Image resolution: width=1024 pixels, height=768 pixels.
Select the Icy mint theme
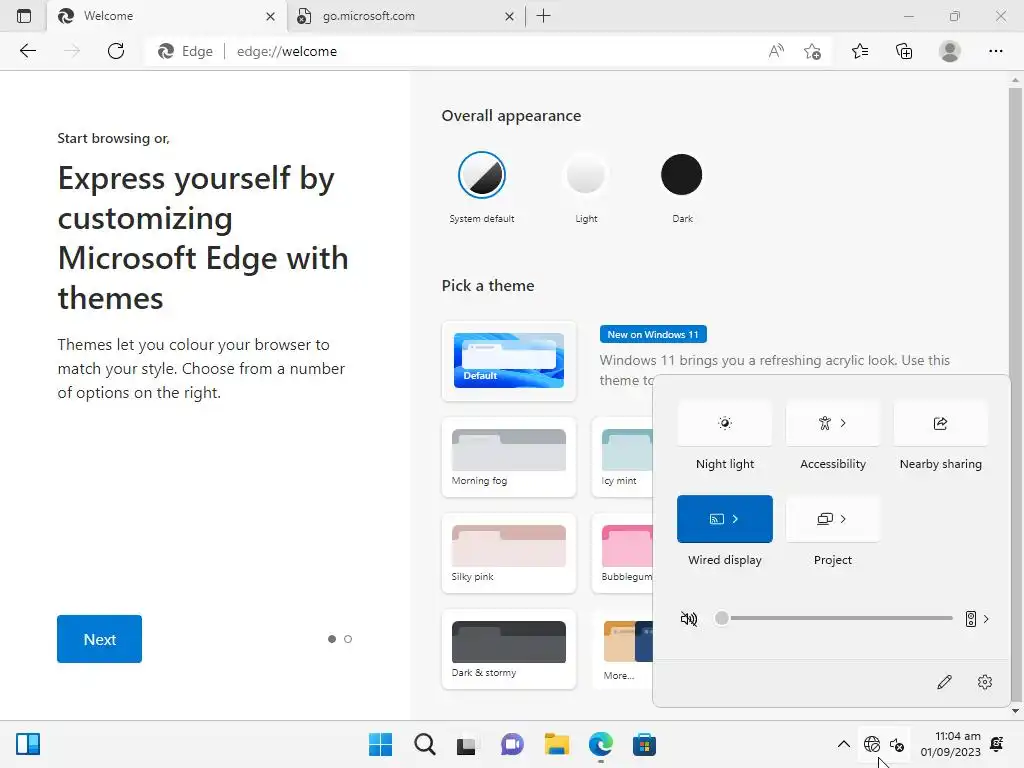622,457
